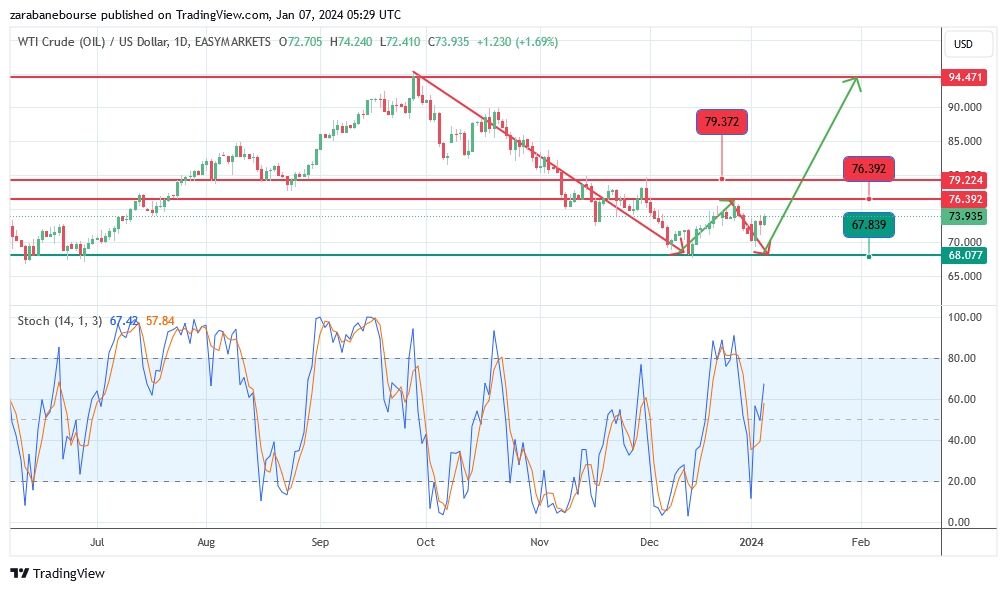1007x591 pixels.
Task: Open the USD currency selector
Action: 964,44
